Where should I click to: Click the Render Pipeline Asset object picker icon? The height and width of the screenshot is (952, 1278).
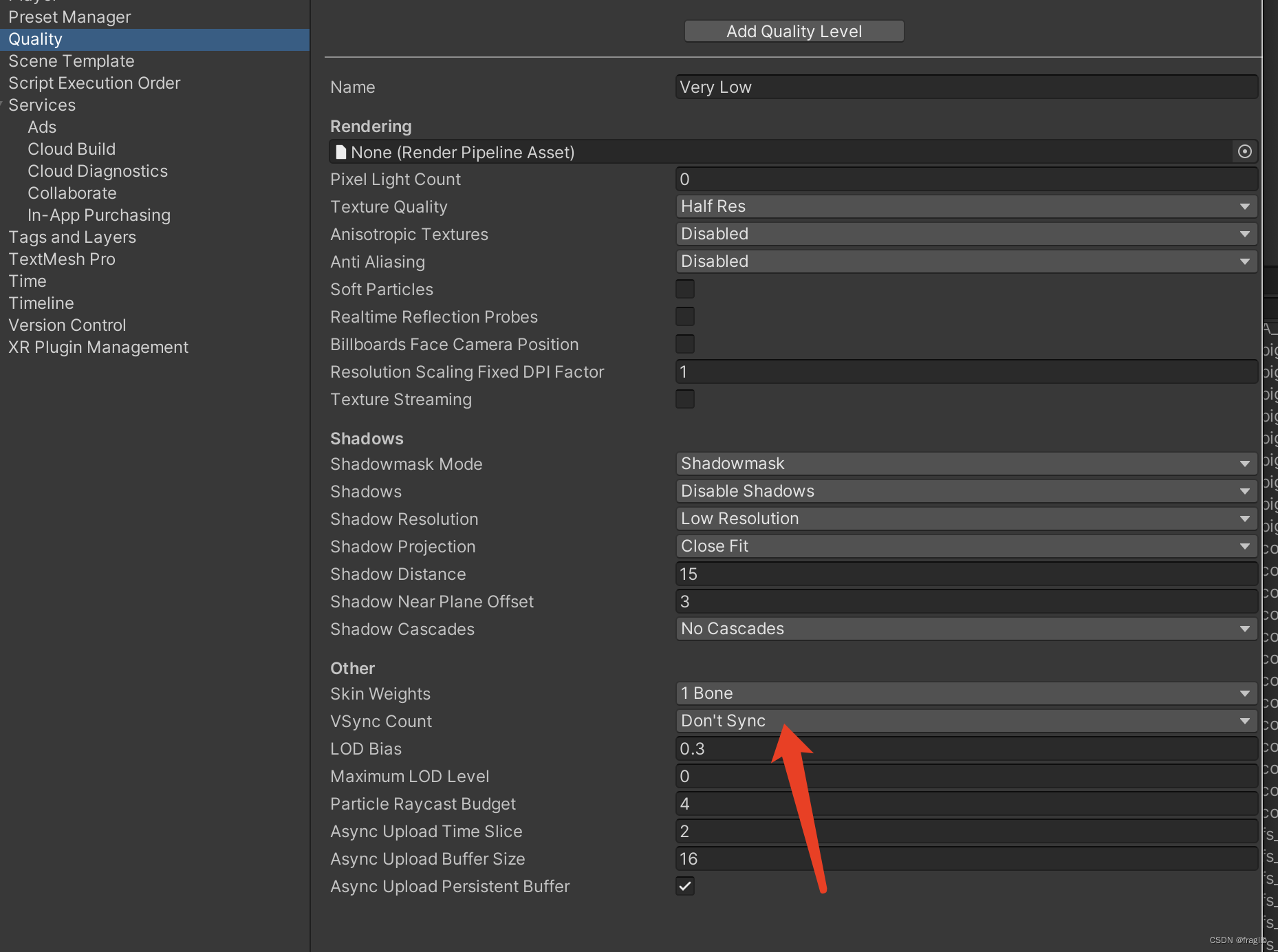click(1244, 152)
